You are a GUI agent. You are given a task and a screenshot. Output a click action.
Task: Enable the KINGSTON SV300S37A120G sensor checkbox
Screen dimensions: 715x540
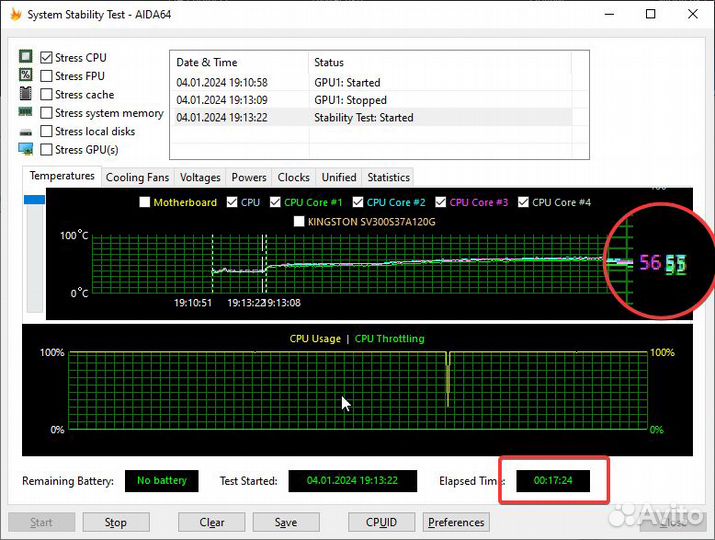coord(299,221)
